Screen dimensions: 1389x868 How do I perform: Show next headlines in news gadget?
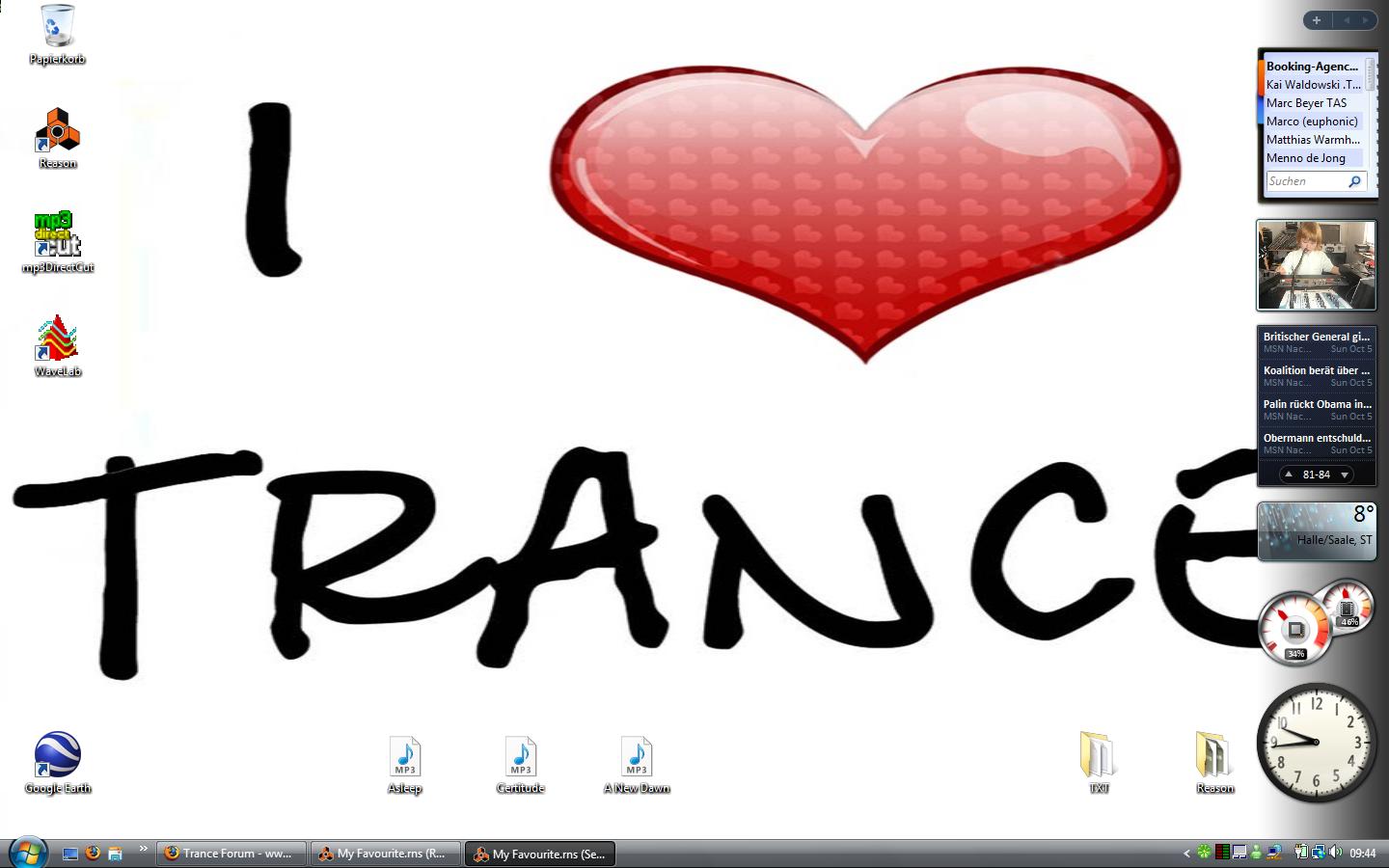point(1344,475)
